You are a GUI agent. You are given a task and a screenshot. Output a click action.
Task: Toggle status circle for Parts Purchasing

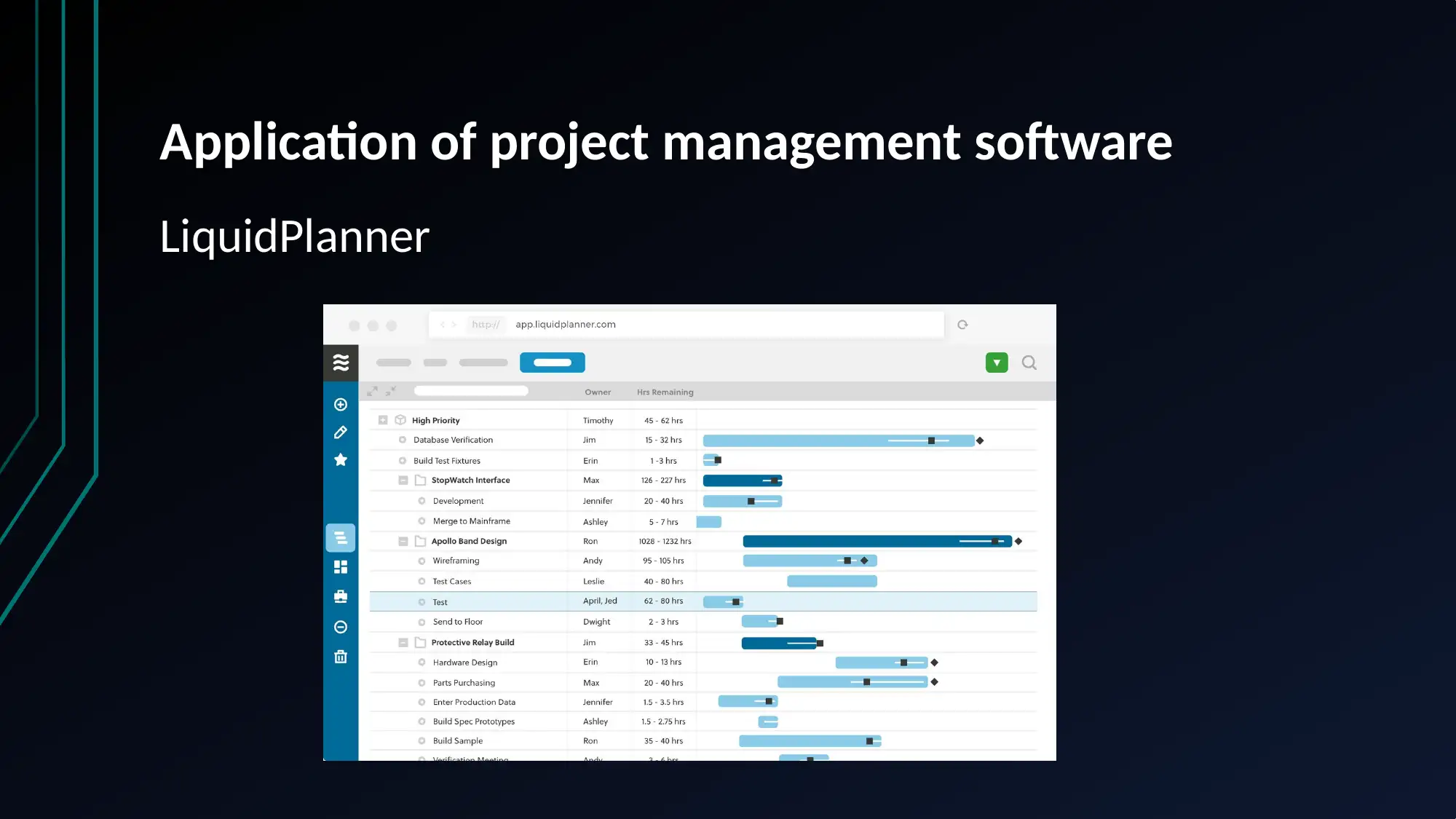[x=422, y=683]
